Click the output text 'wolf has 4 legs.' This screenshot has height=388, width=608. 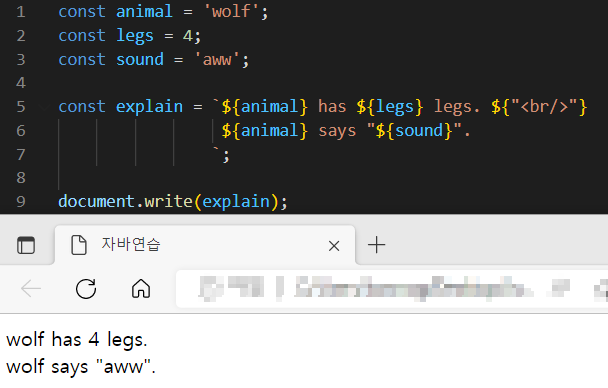coord(77,340)
